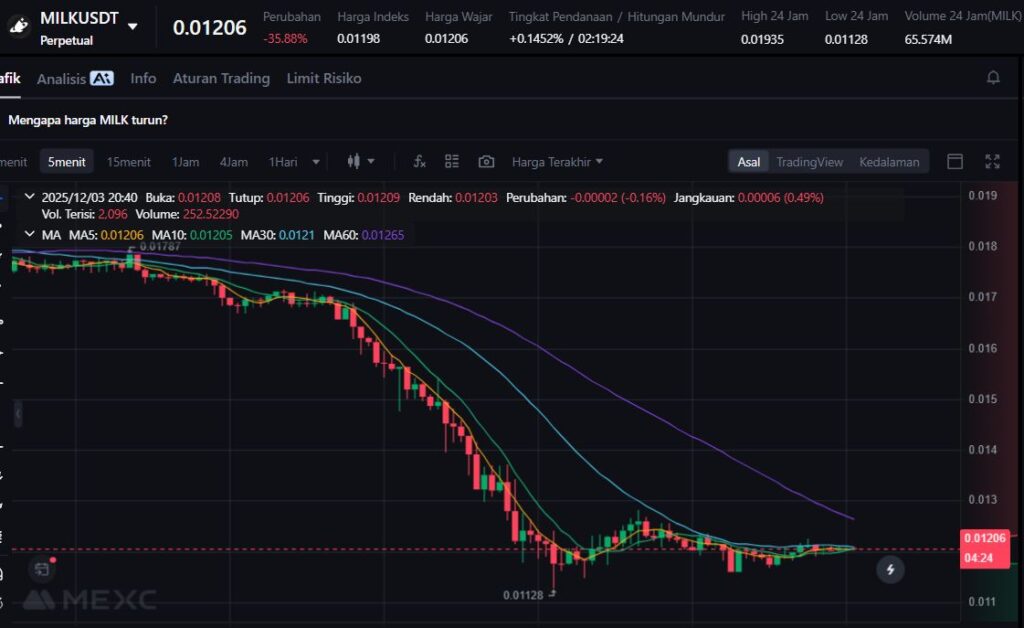Select the 15menit timeframe

pos(128,162)
